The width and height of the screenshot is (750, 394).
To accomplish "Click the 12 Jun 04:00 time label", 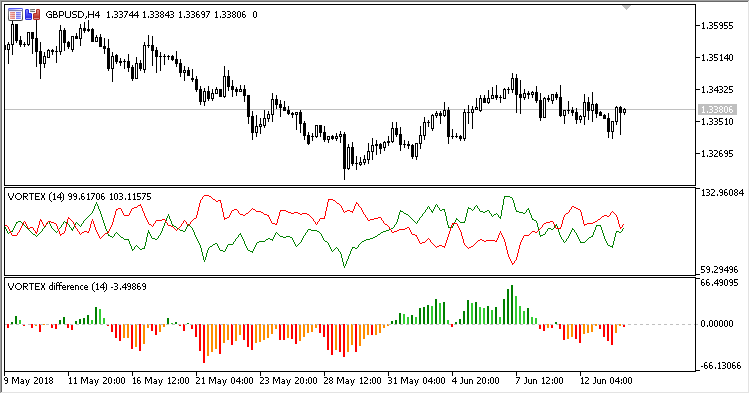I will [x=606, y=381].
